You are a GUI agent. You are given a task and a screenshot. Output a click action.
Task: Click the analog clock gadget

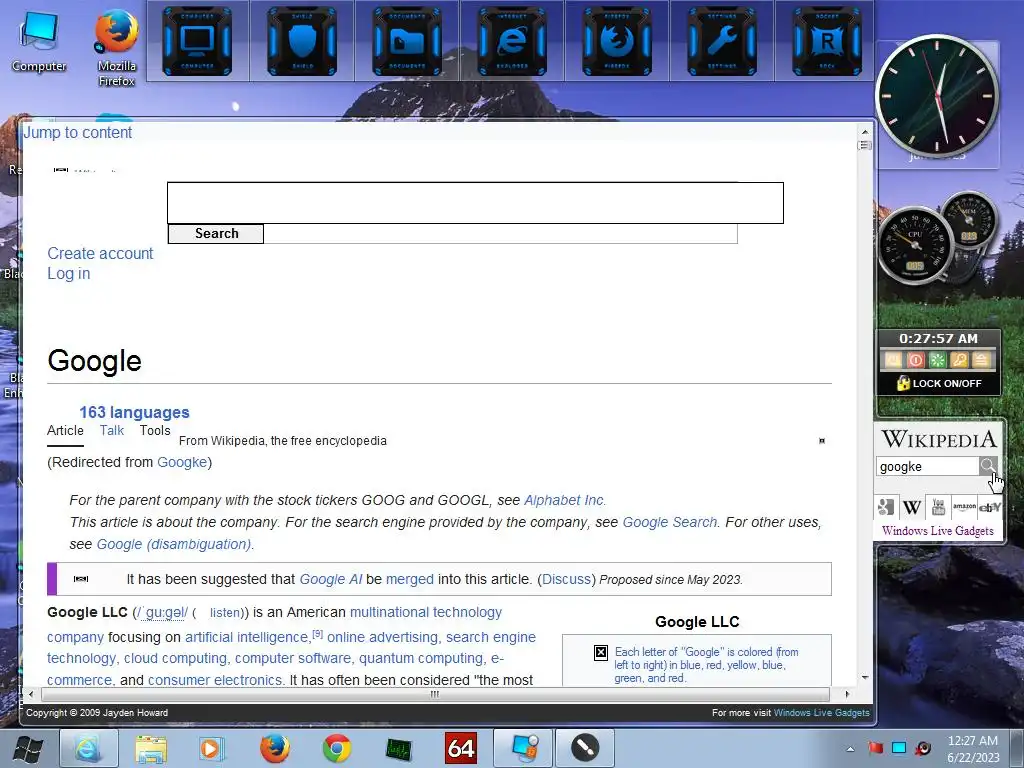[937, 97]
